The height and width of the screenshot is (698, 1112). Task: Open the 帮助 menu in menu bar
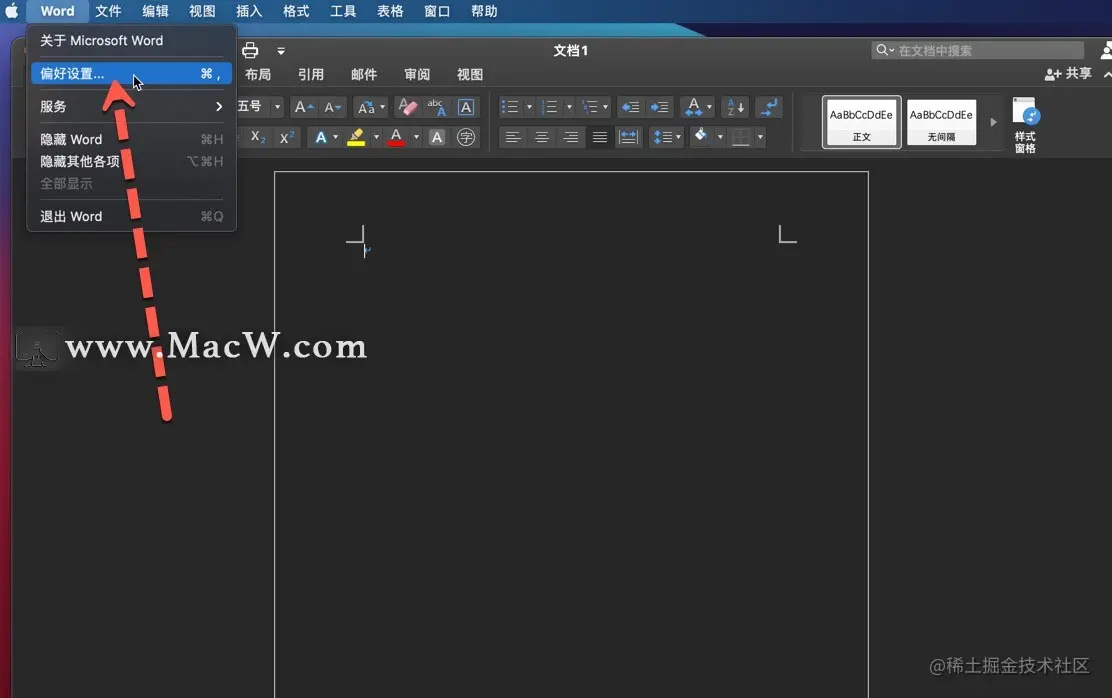tap(484, 11)
